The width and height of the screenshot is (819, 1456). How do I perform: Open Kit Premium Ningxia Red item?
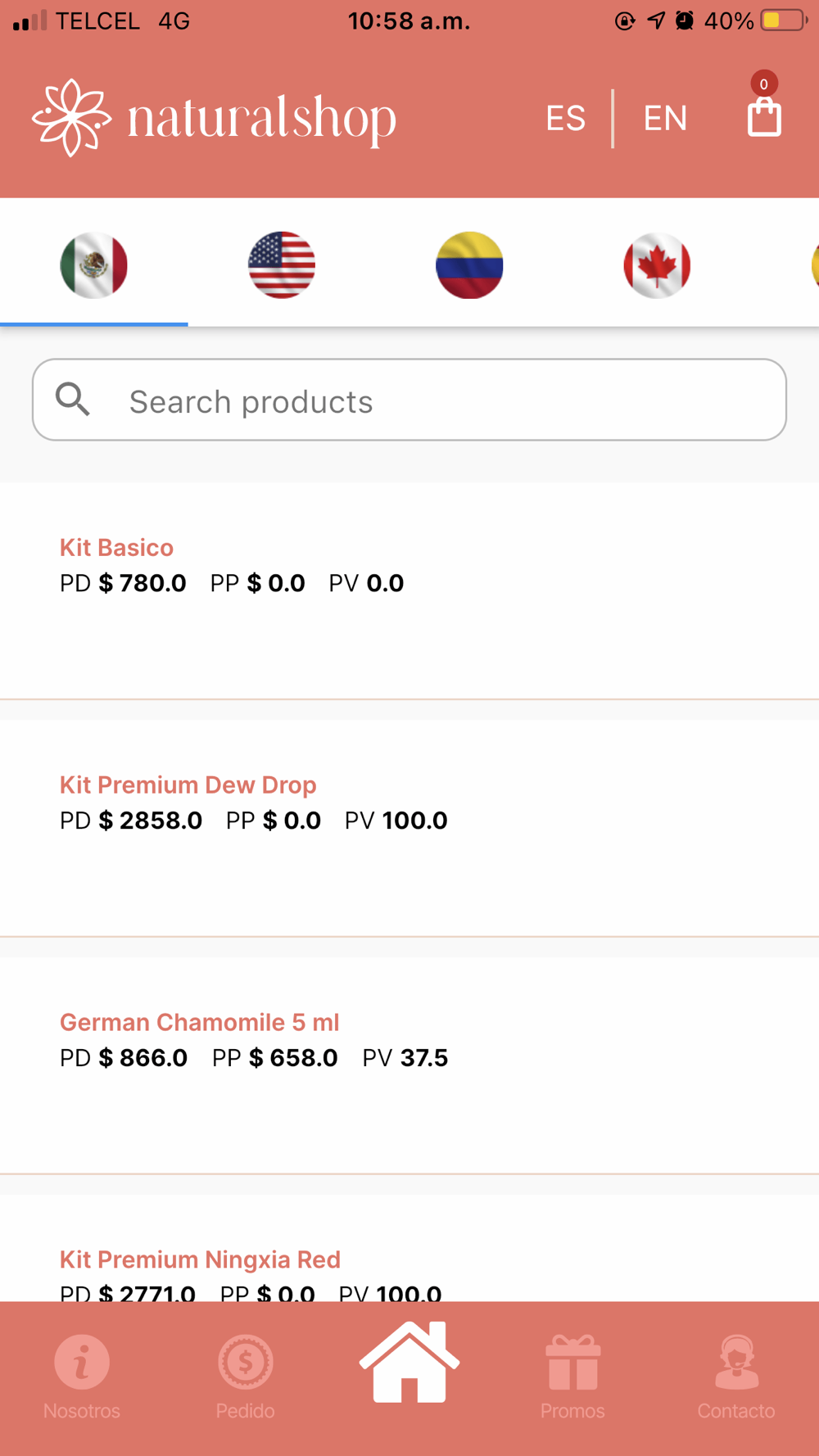pyautogui.click(x=200, y=1259)
